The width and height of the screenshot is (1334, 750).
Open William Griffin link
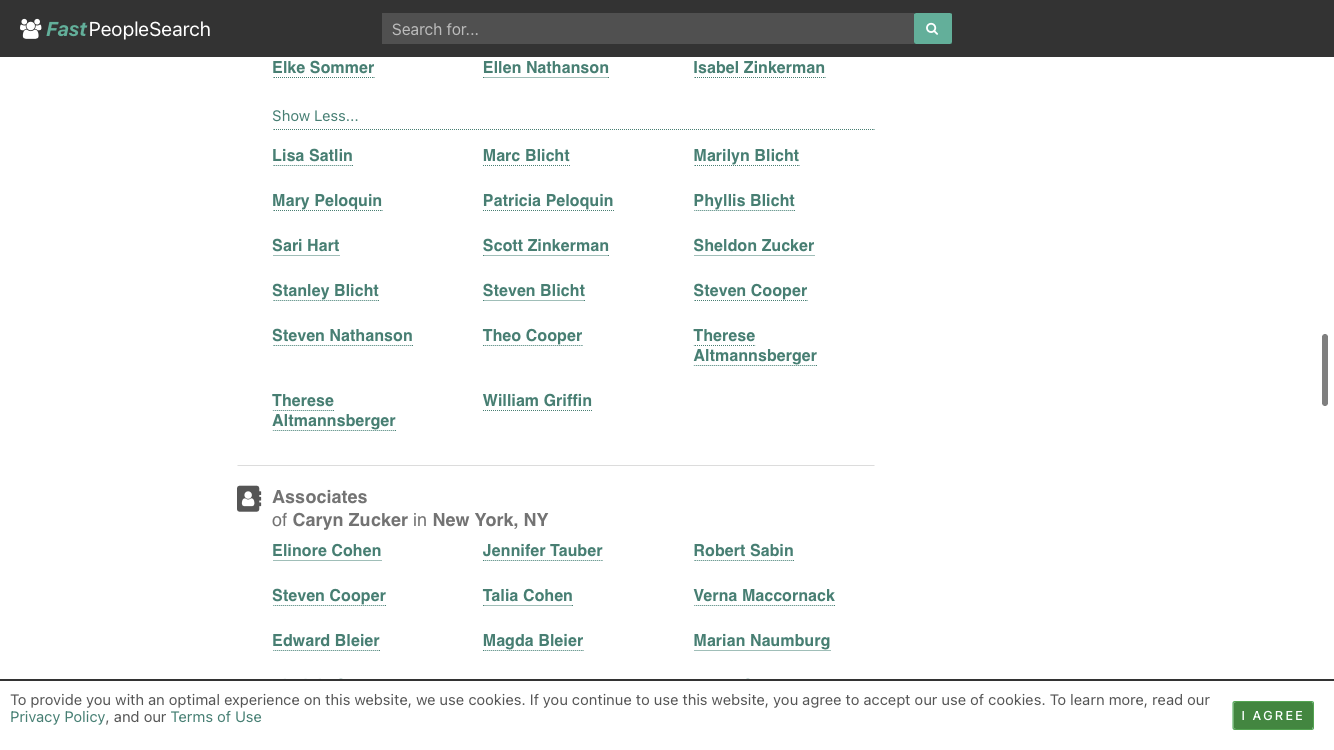tap(537, 401)
